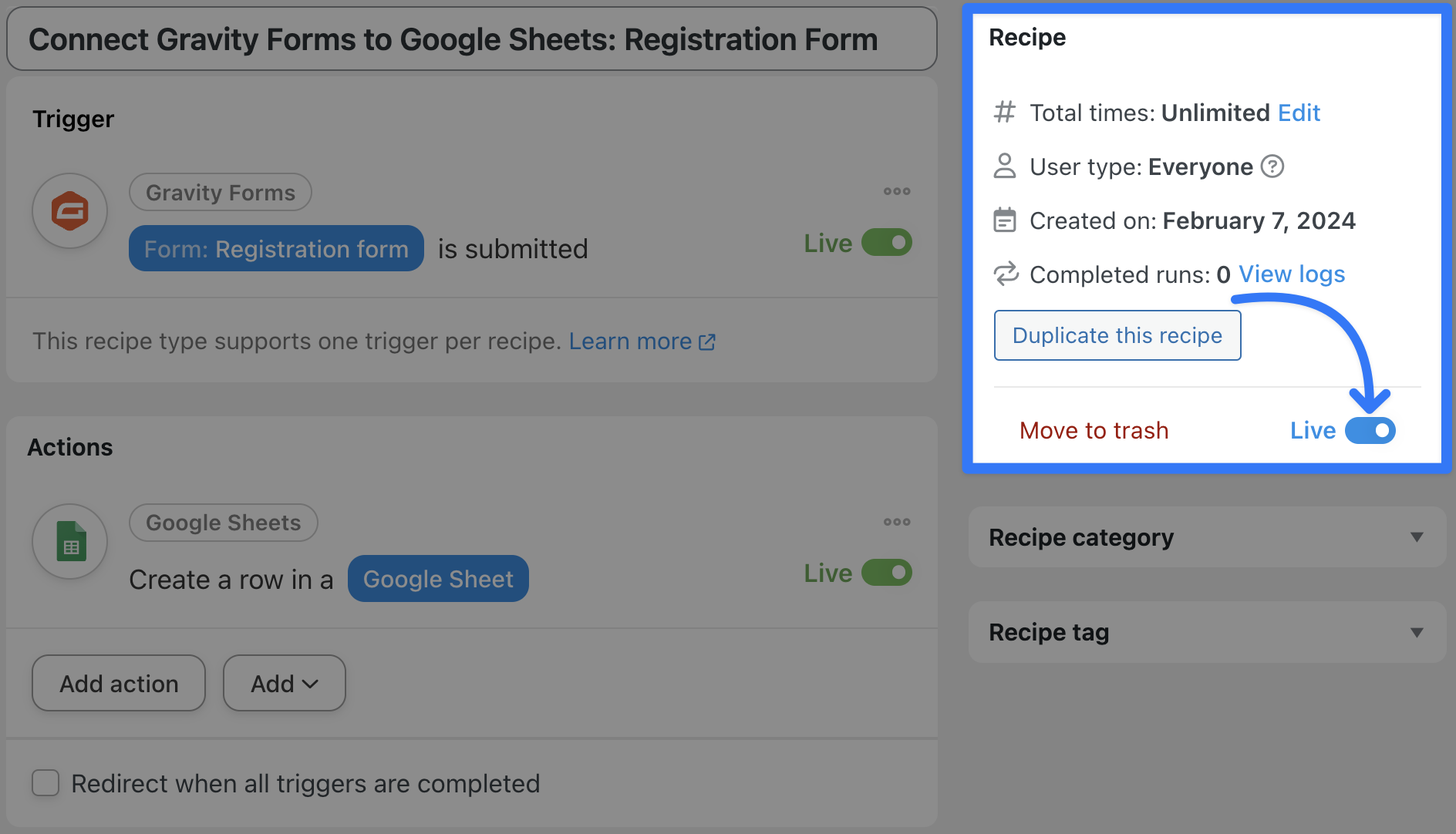Expand the Recipe tag panel
Viewport: 1456px width, 834px height.
pos(1416,632)
